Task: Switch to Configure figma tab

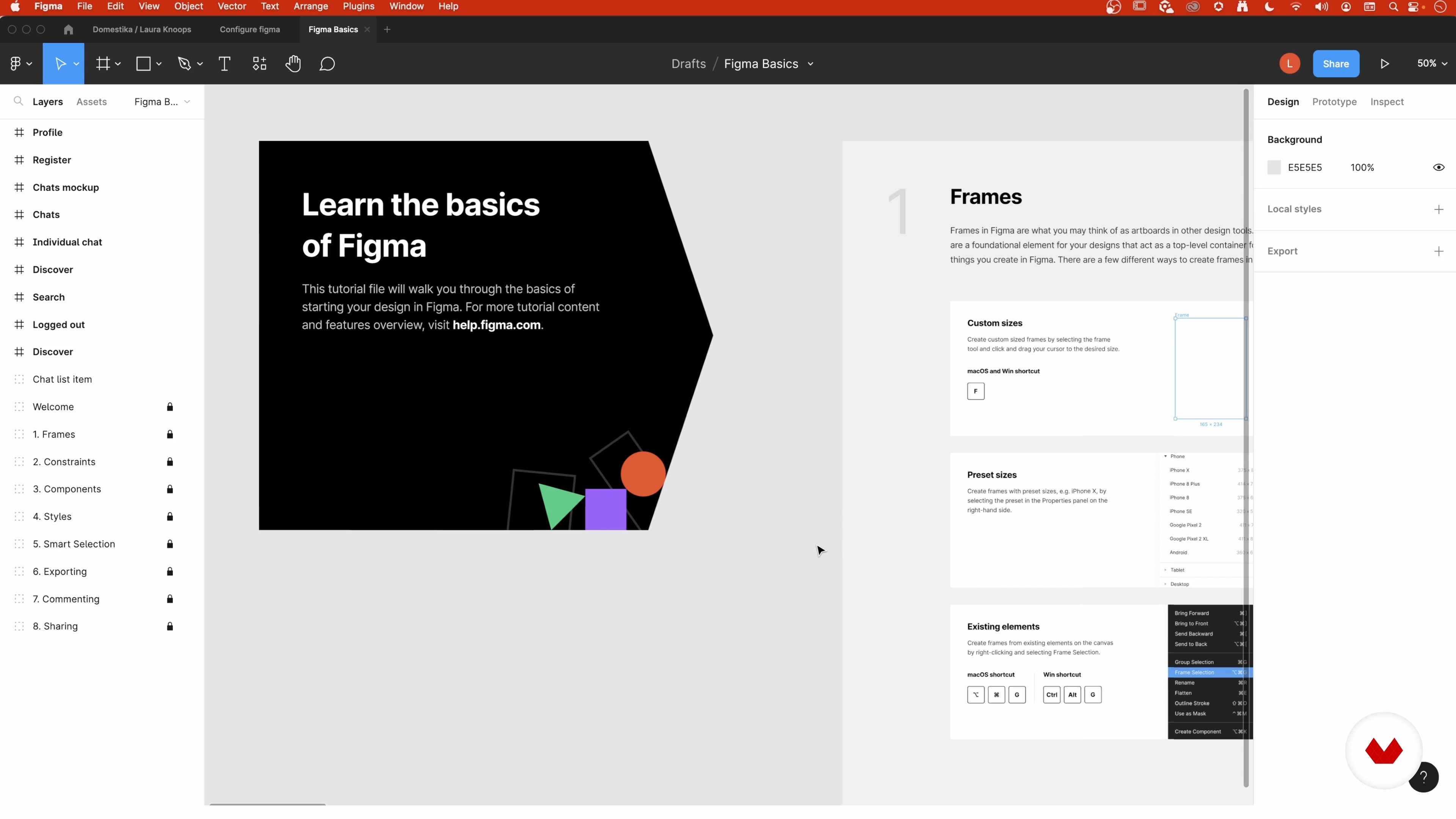Action: tap(249, 30)
